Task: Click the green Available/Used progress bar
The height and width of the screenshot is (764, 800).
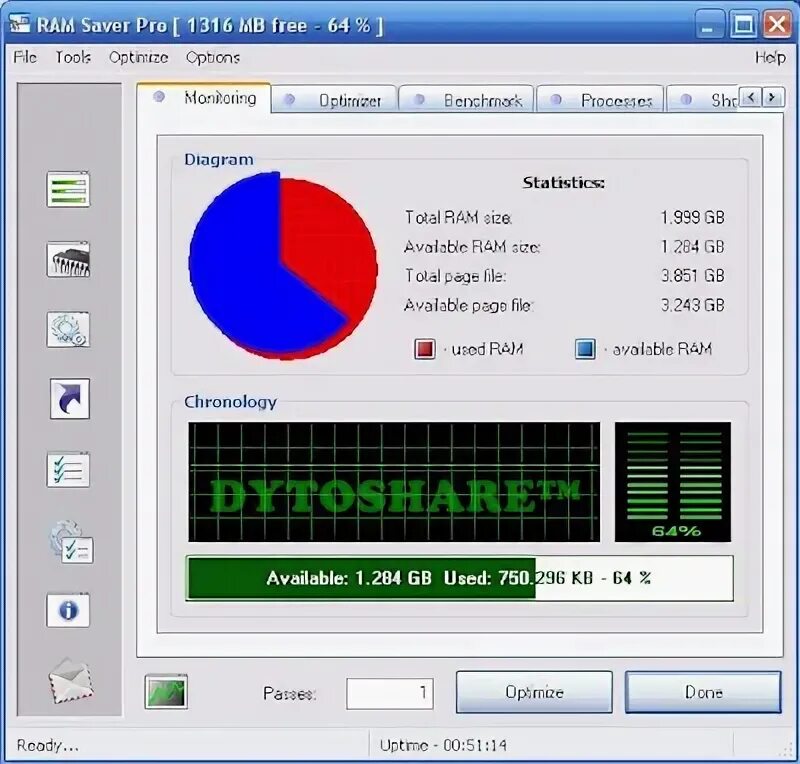Action: coord(460,578)
